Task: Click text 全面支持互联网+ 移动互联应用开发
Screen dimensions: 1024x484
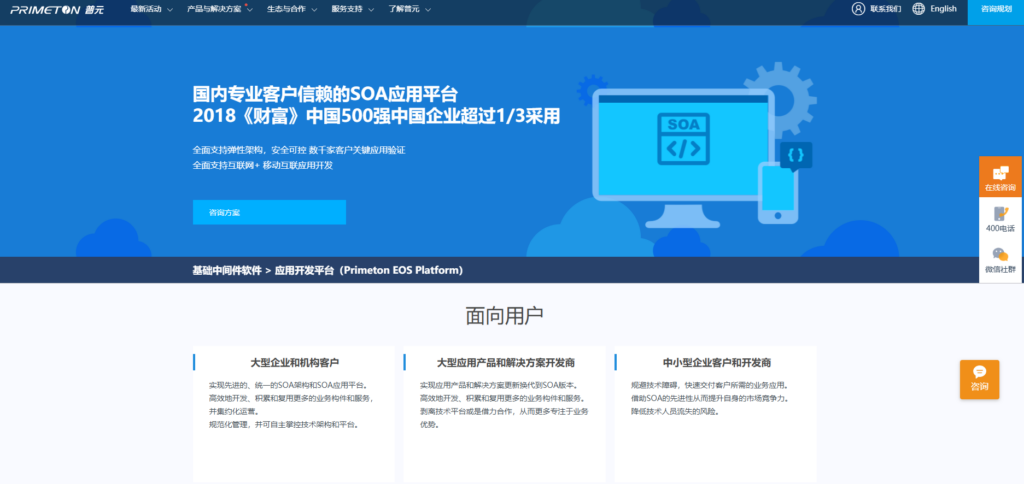Action: tap(263, 166)
